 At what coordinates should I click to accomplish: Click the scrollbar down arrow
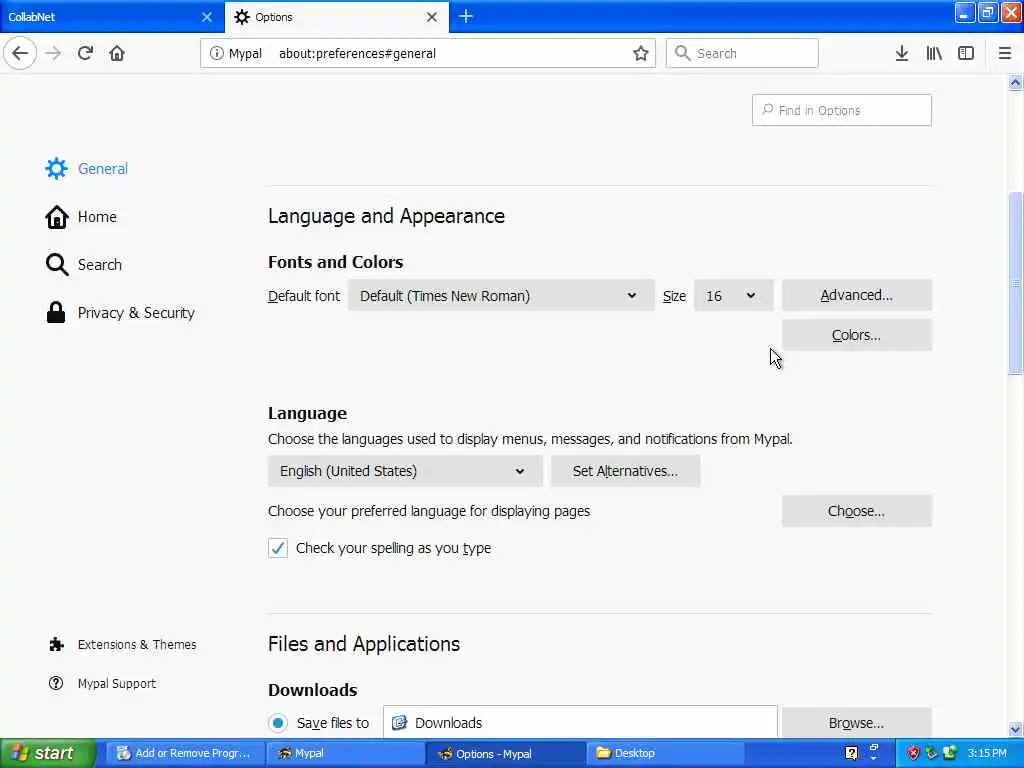pyautogui.click(x=1015, y=729)
